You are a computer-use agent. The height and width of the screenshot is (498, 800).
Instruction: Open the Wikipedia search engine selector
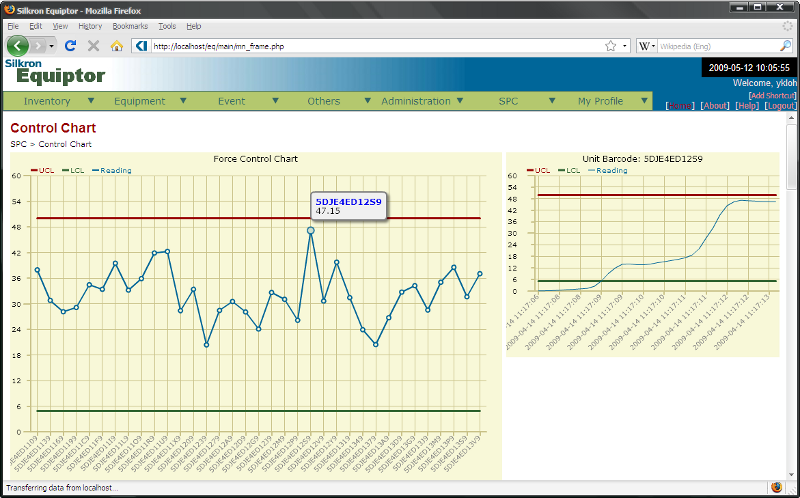[x=646, y=46]
